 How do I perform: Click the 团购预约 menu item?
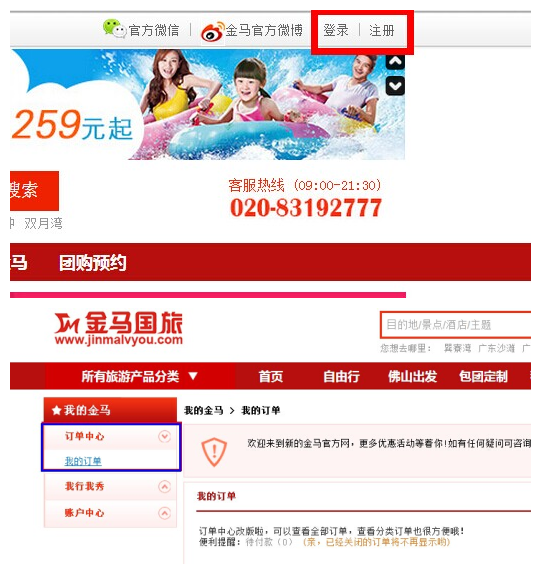[93, 263]
